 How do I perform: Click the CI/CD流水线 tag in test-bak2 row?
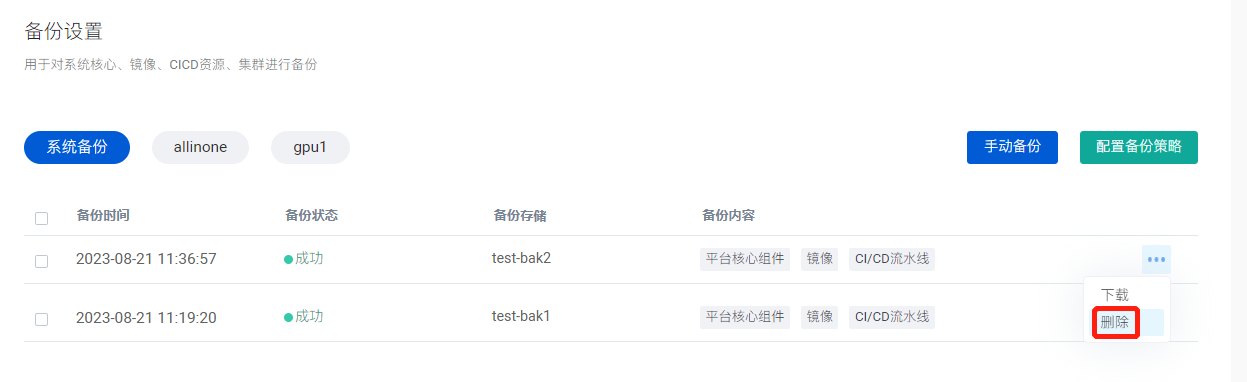coord(892,259)
